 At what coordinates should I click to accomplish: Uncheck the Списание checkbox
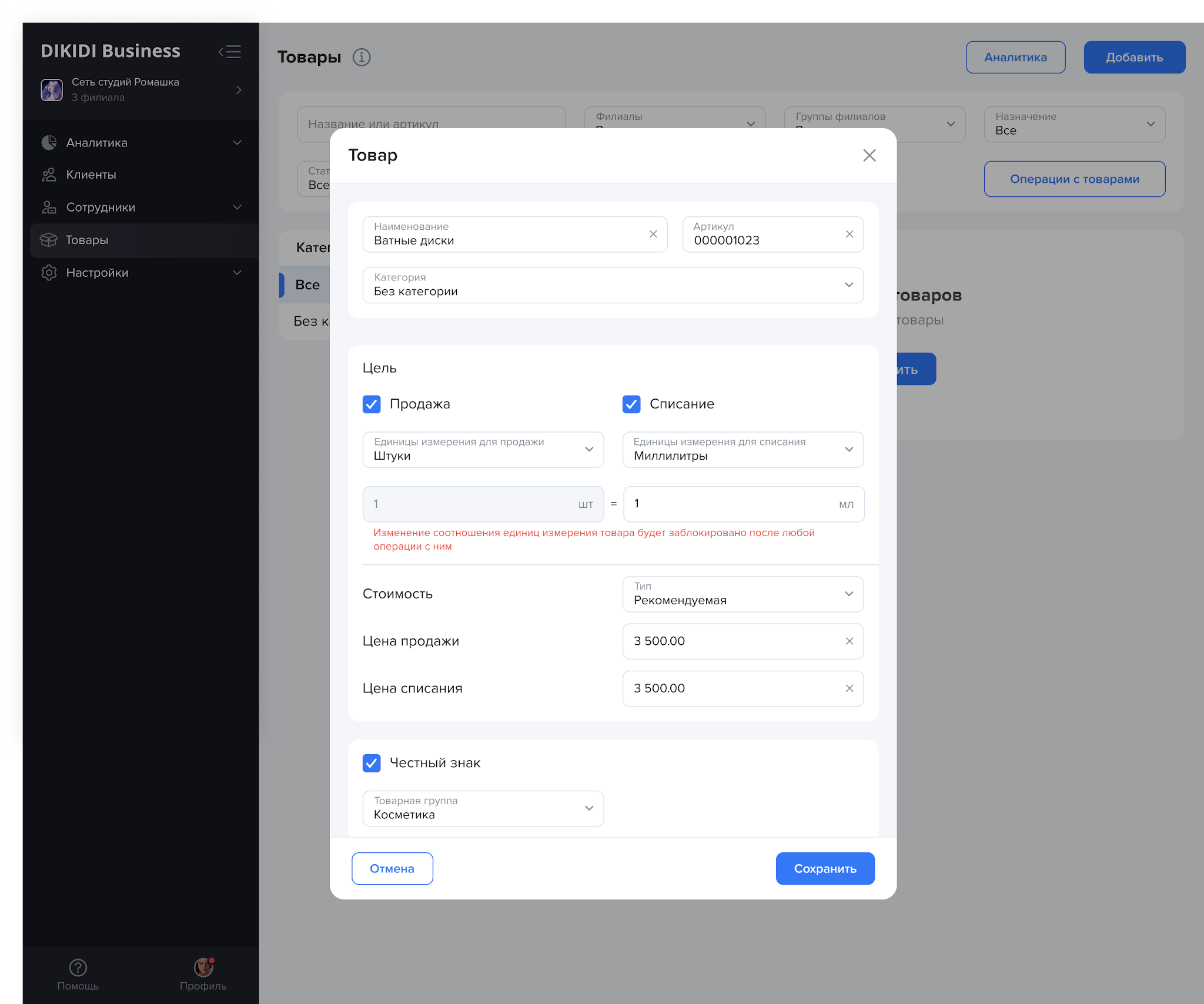click(631, 404)
